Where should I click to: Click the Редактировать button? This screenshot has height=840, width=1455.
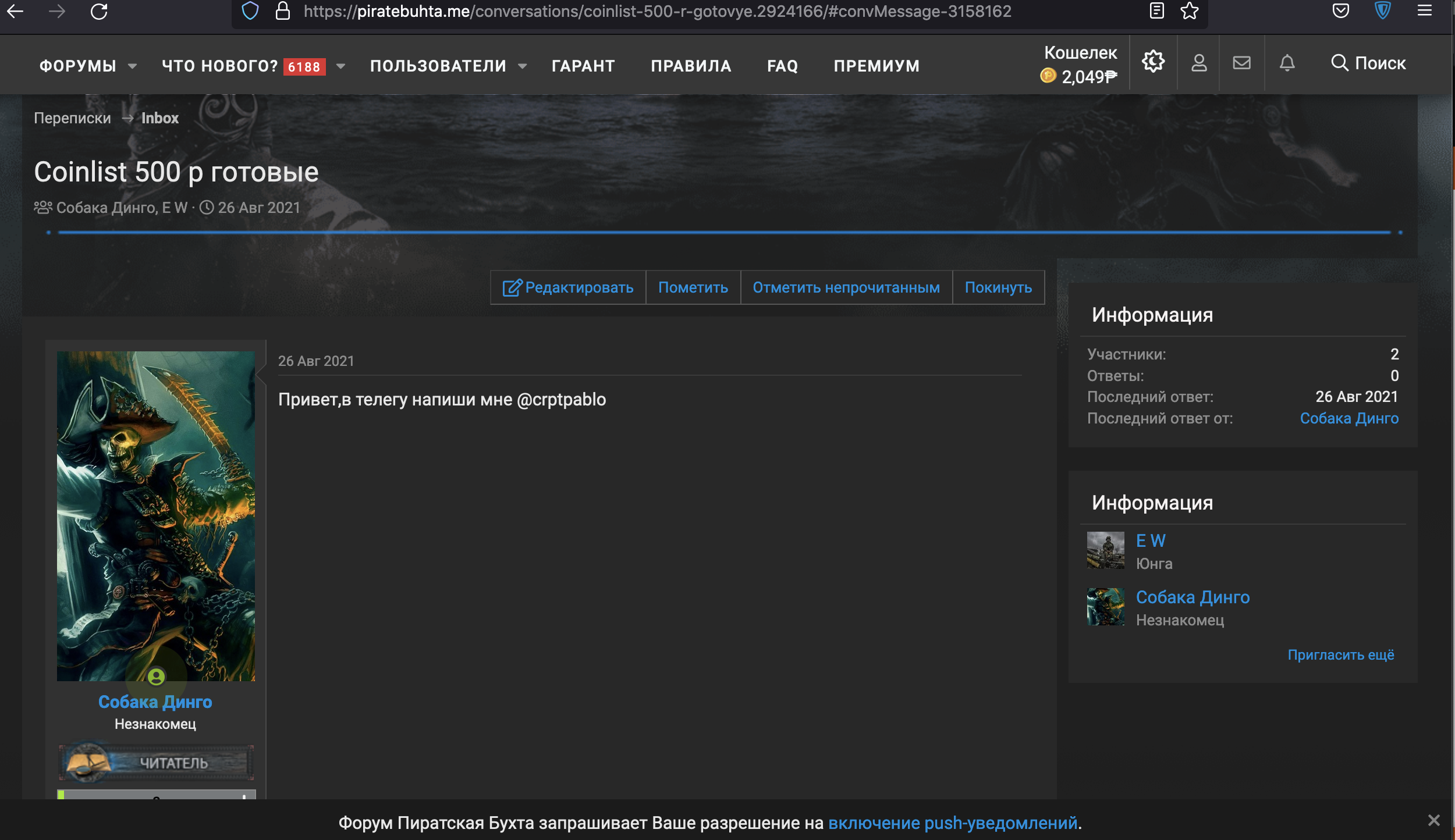pos(568,287)
